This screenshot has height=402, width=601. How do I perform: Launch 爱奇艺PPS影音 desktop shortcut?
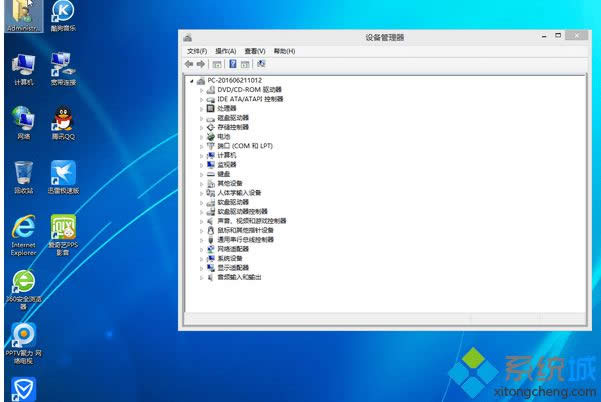63,235
